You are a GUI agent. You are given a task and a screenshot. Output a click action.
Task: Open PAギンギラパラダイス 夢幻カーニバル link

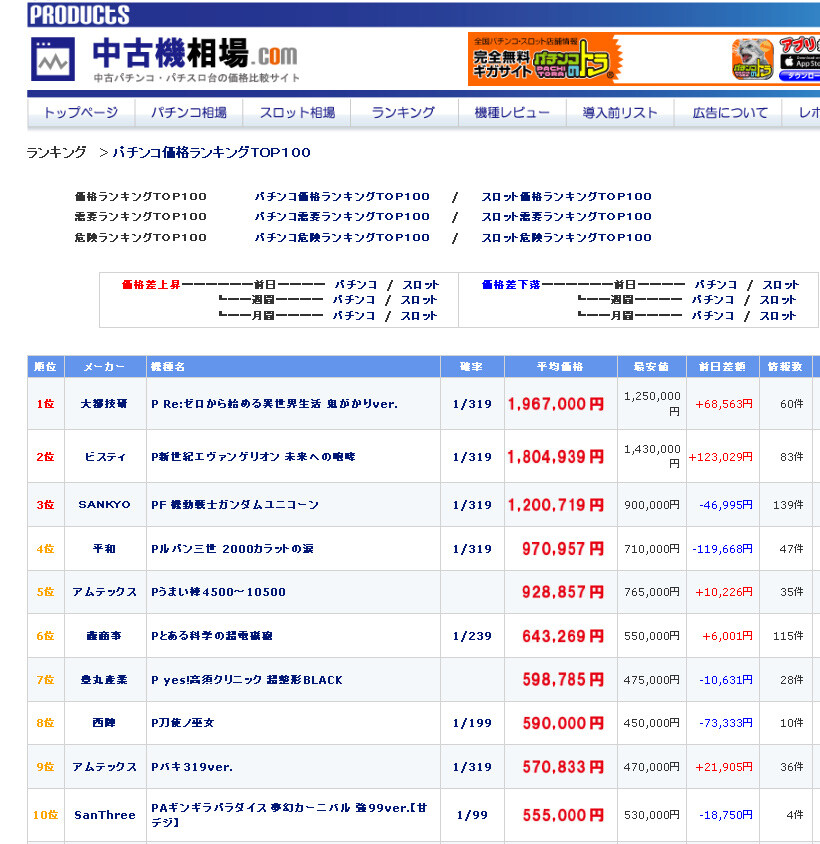(x=289, y=815)
